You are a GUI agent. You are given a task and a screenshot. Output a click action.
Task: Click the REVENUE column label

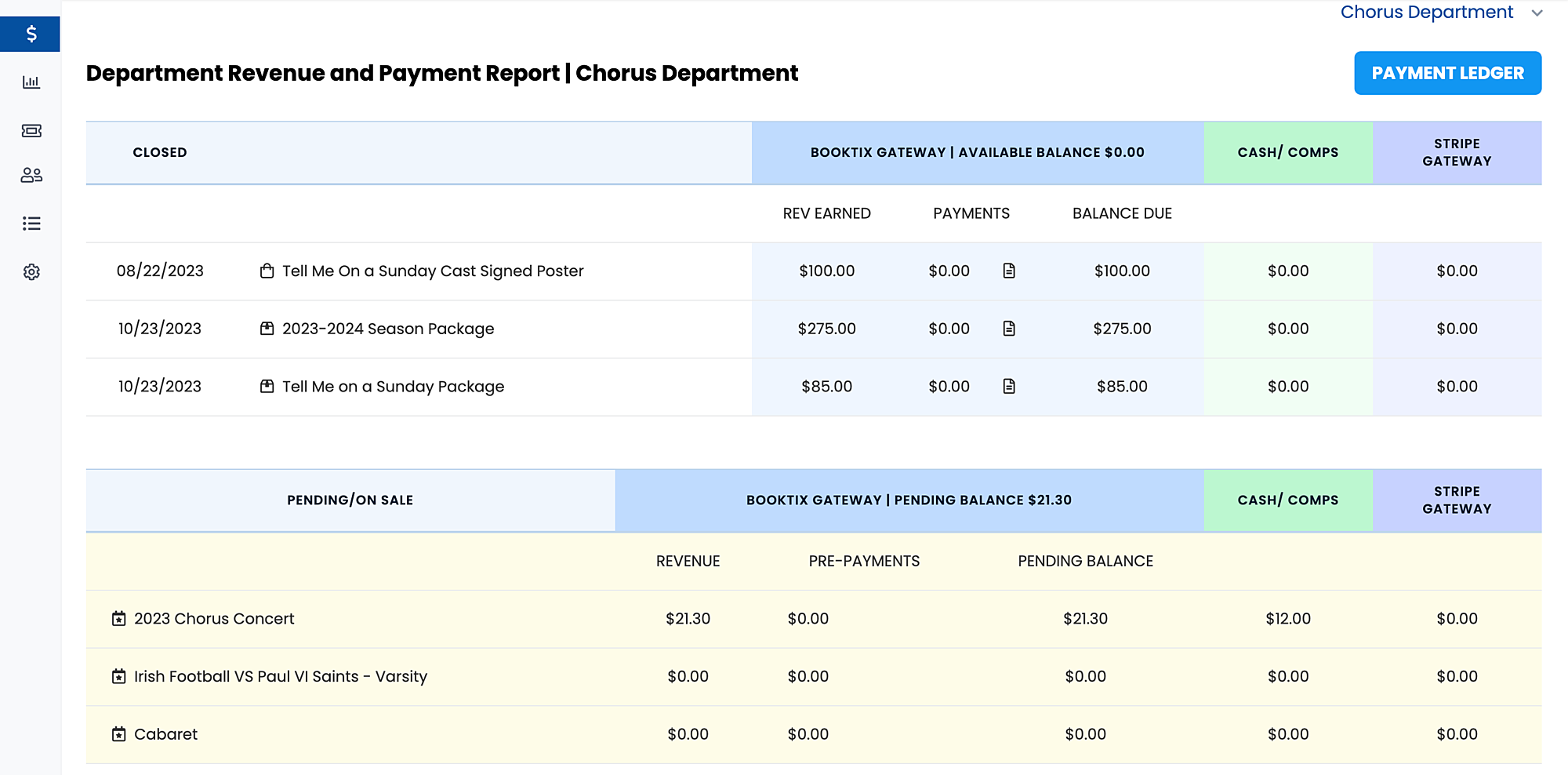(x=688, y=562)
